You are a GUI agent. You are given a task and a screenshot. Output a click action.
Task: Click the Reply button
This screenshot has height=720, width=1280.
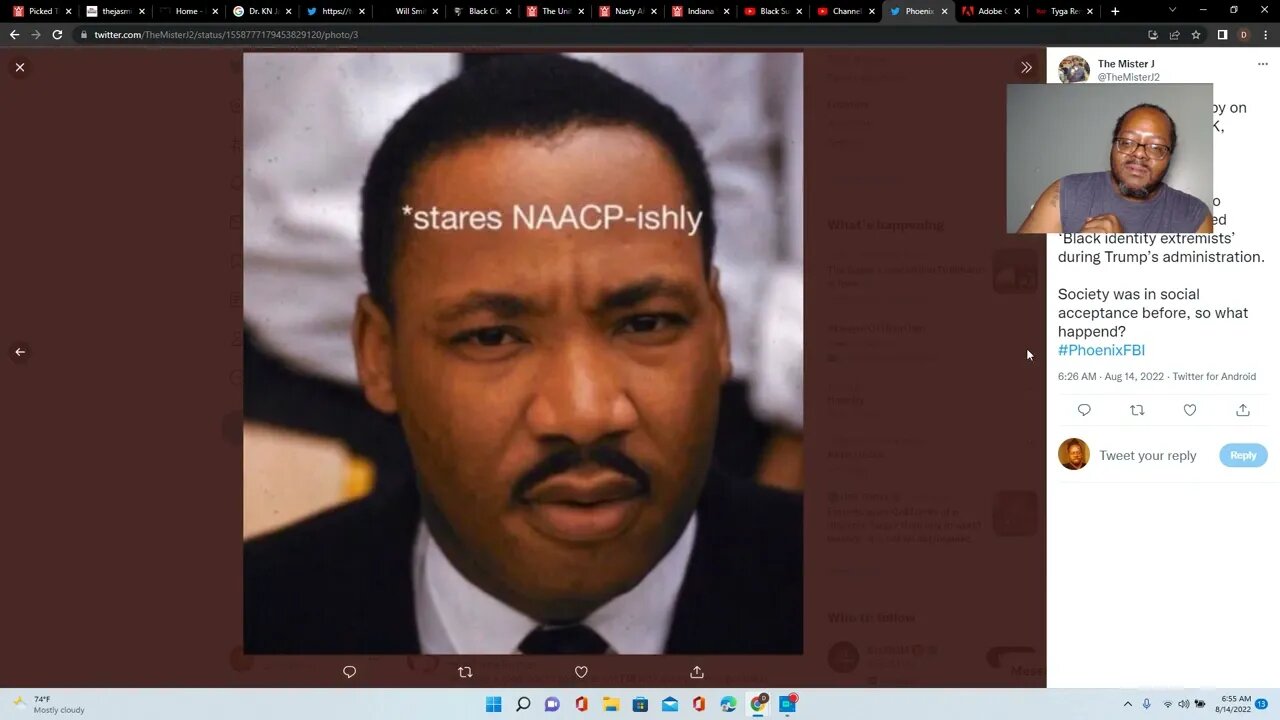(x=1243, y=455)
